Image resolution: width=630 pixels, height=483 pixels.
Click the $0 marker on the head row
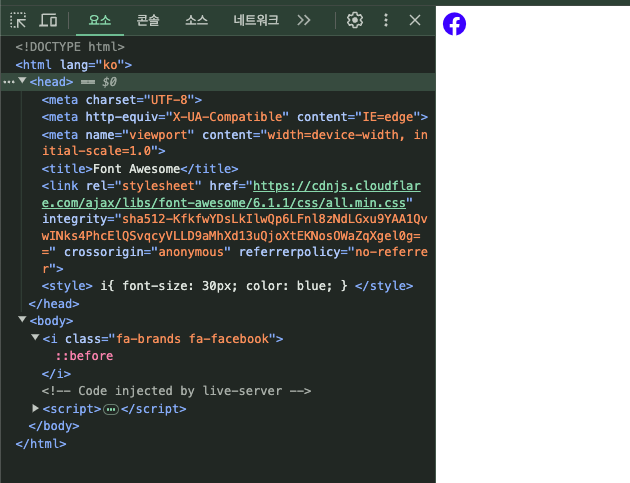(x=109, y=82)
